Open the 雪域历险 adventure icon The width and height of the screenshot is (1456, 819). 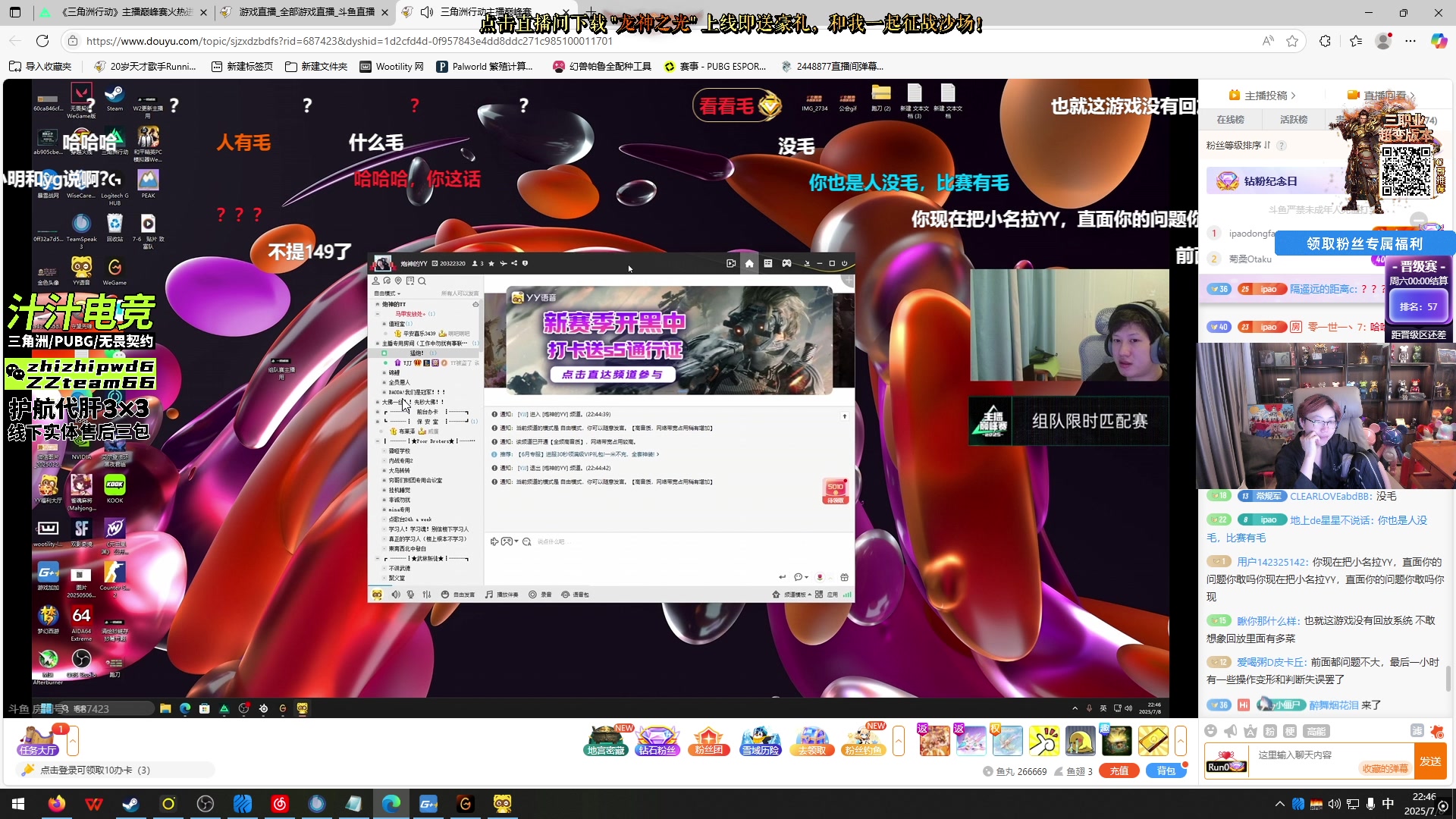(761, 740)
